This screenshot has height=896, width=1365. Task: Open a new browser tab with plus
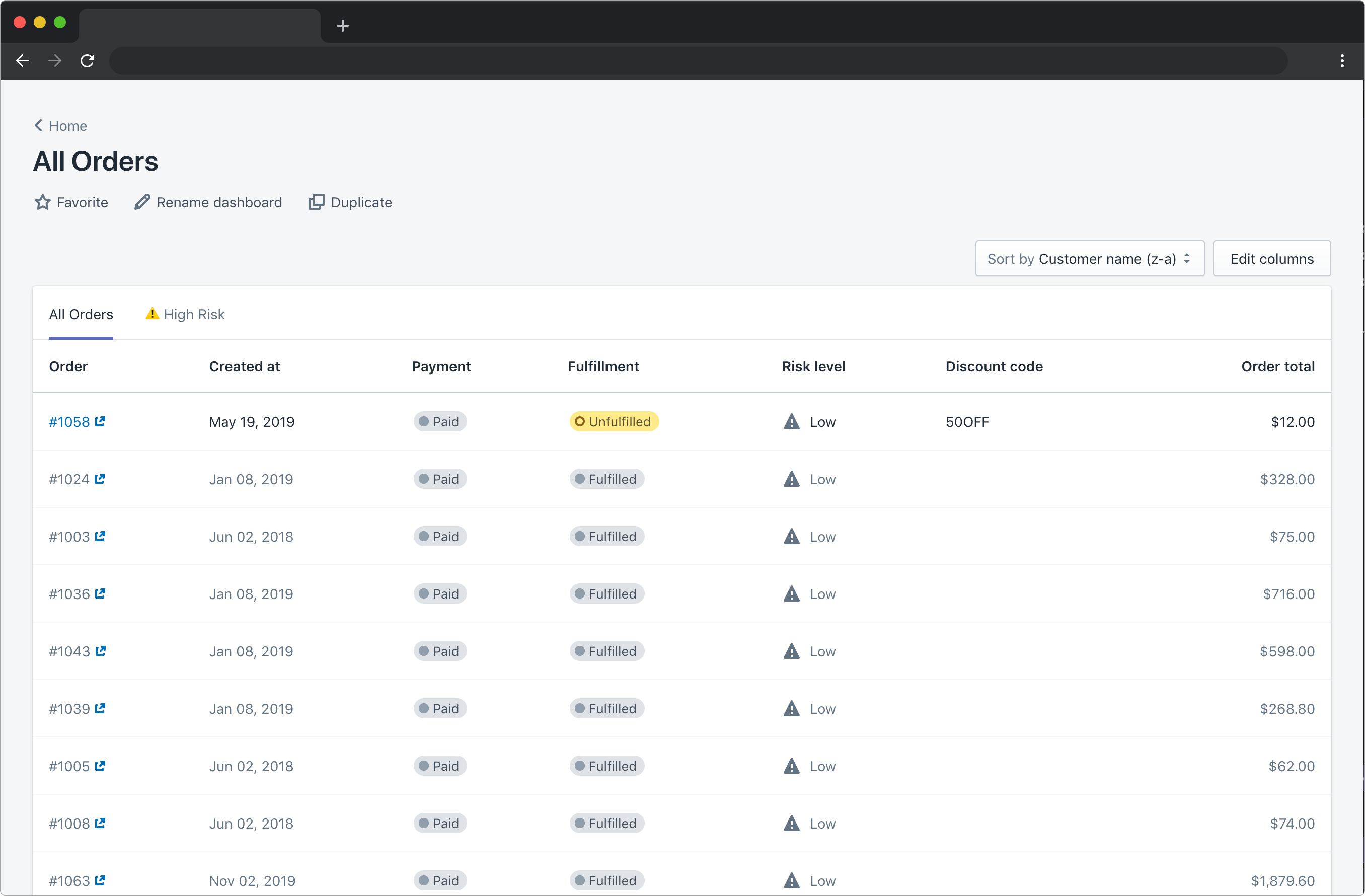pyautogui.click(x=342, y=26)
